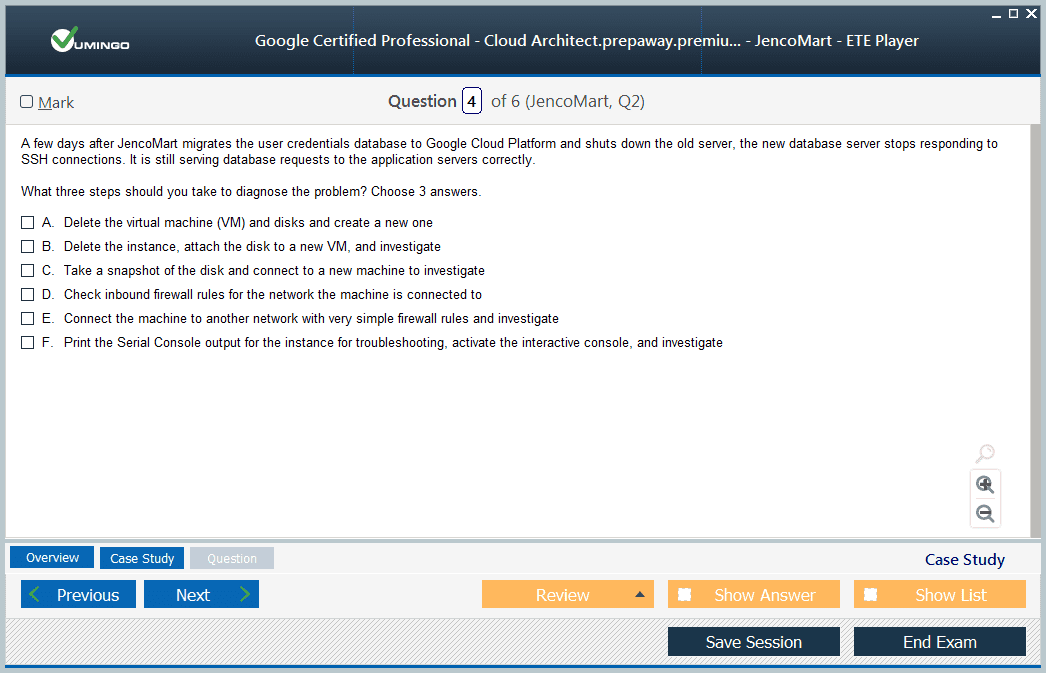1046x673 pixels.
Task: Click the faded search magnifier icon
Action: (985, 454)
